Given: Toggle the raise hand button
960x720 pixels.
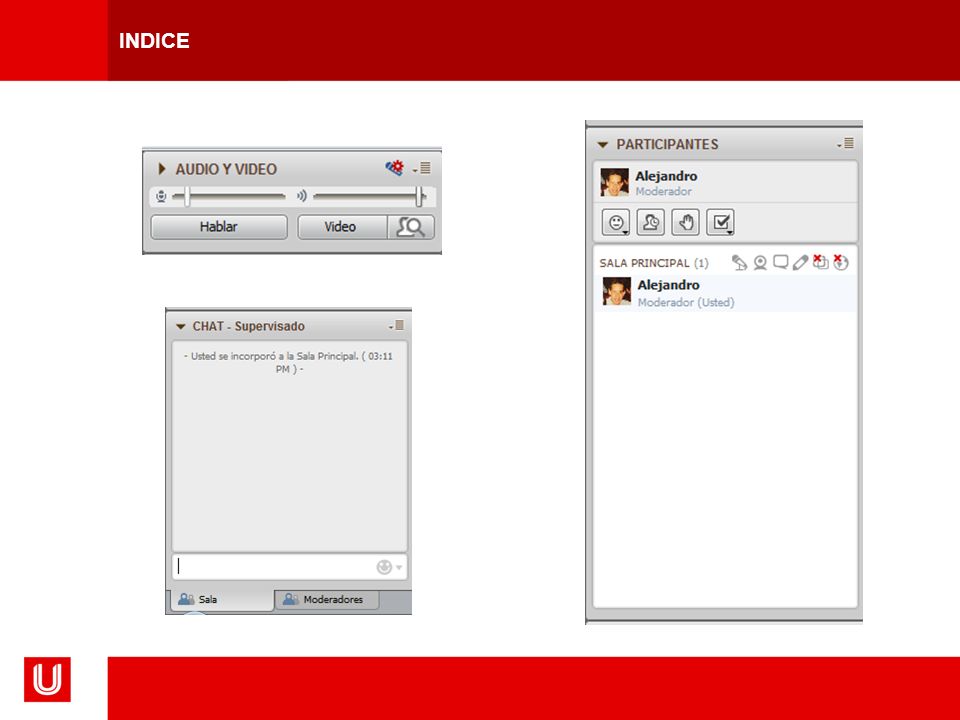Looking at the screenshot, I should 686,222.
